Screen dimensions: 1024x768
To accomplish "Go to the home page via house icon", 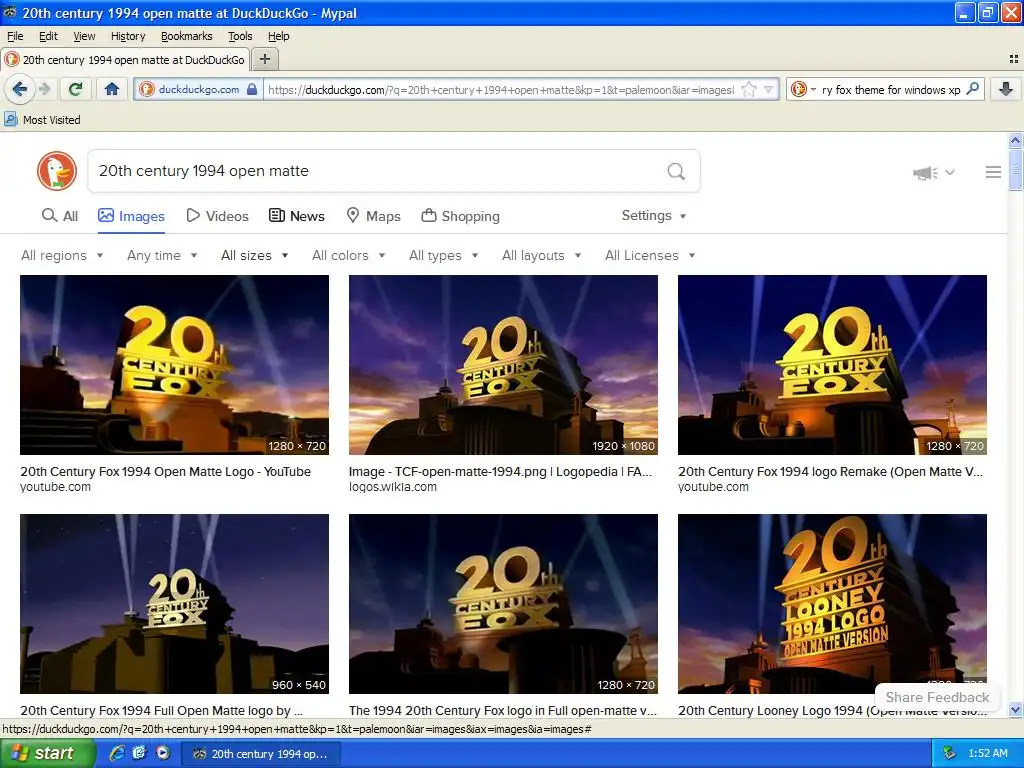I will 112,89.
